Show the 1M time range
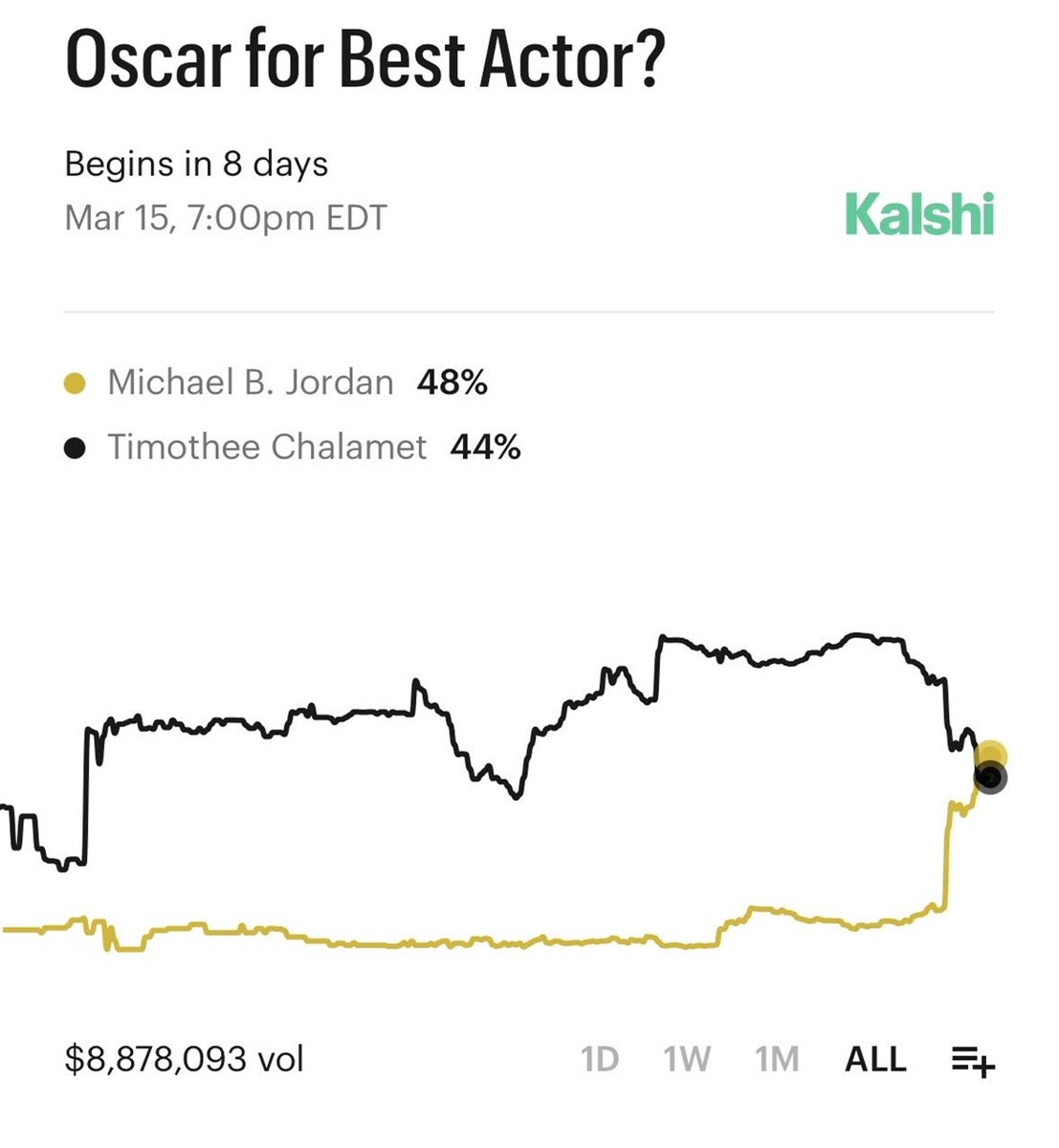This screenshot has height=1148, width=1059. pos(776,1060)
